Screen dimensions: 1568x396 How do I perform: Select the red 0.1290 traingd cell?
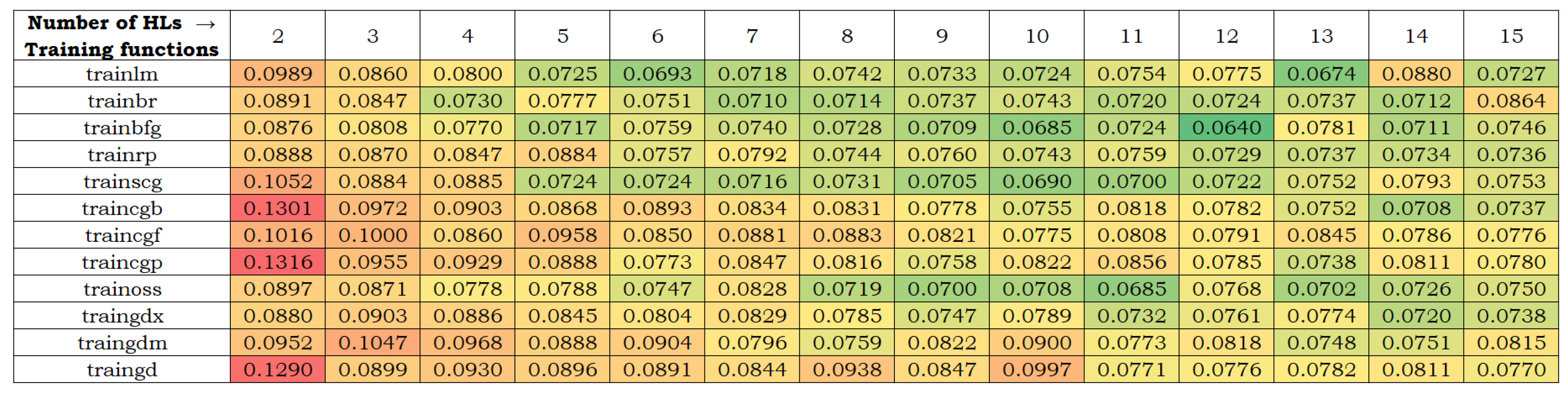point(277,370)
